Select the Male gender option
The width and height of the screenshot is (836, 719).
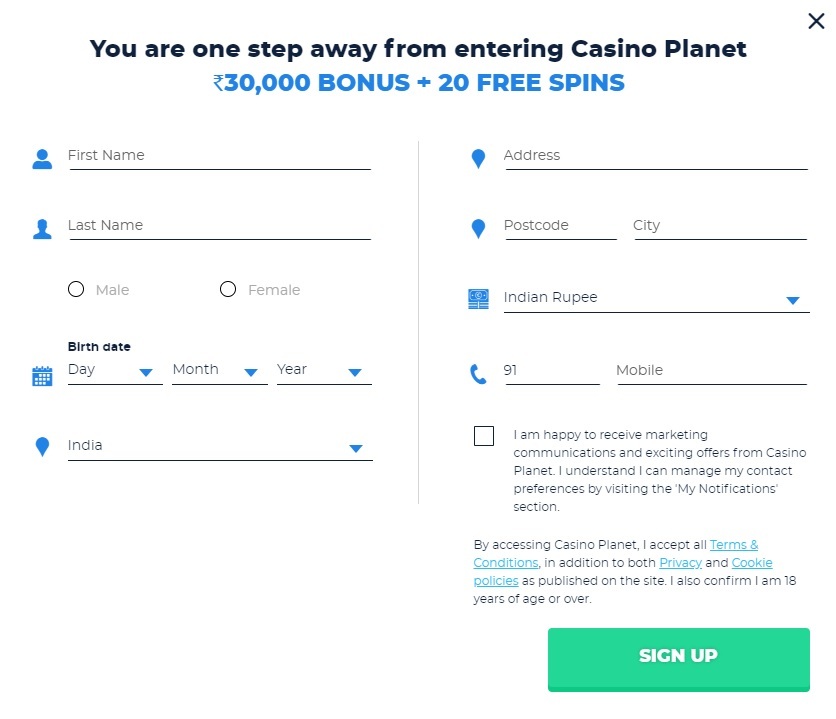(x=76, y=289)
